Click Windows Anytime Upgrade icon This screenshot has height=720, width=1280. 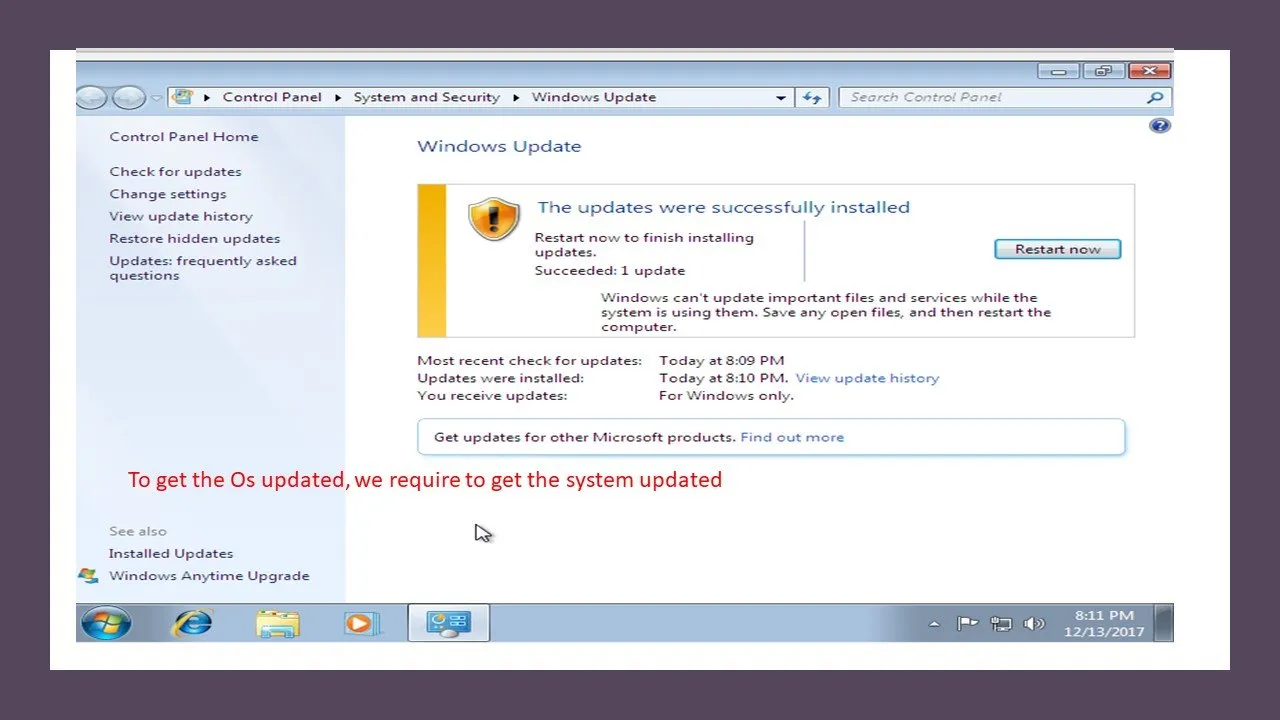[89, 576]
